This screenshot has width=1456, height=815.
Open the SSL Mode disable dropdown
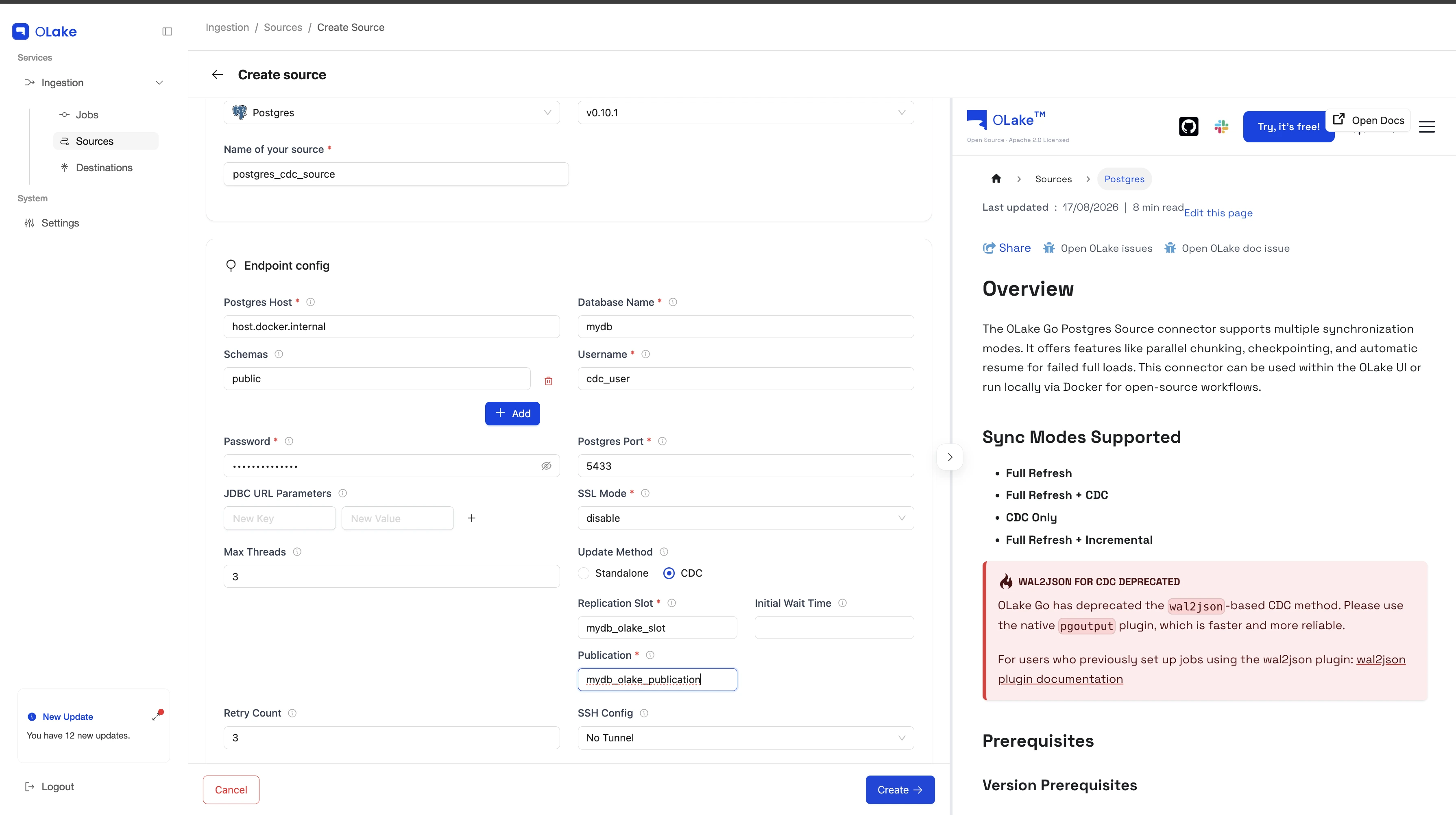tap(745, 518)
